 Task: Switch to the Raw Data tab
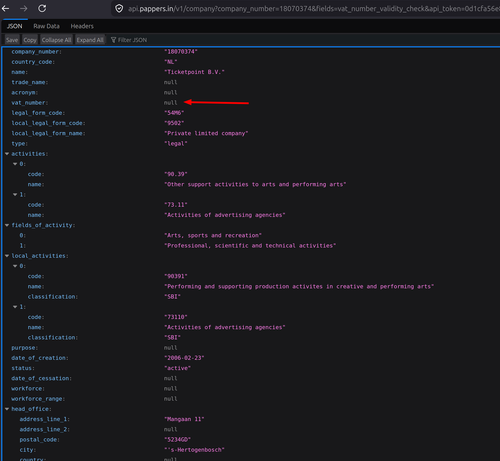[x=46, y=26]
